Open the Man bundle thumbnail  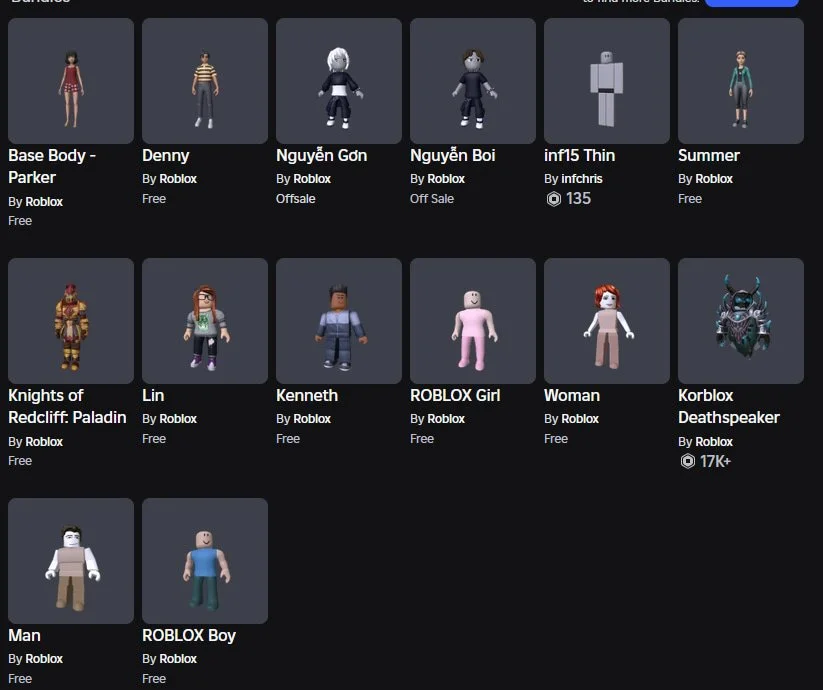coord(71,561)
